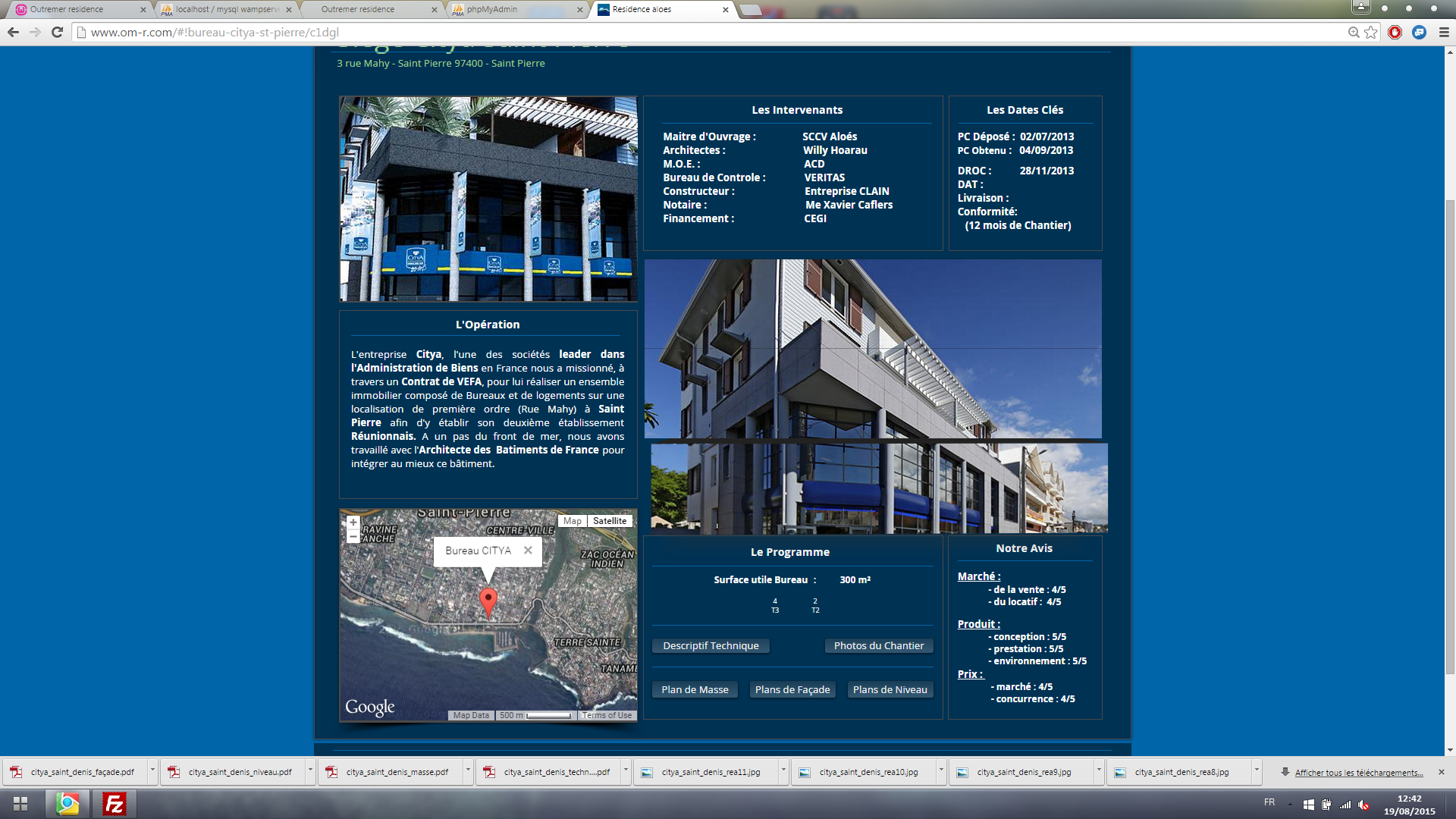Open the blue awning building photo
The image size is (1456, 819).
click(x=879, y=488)
